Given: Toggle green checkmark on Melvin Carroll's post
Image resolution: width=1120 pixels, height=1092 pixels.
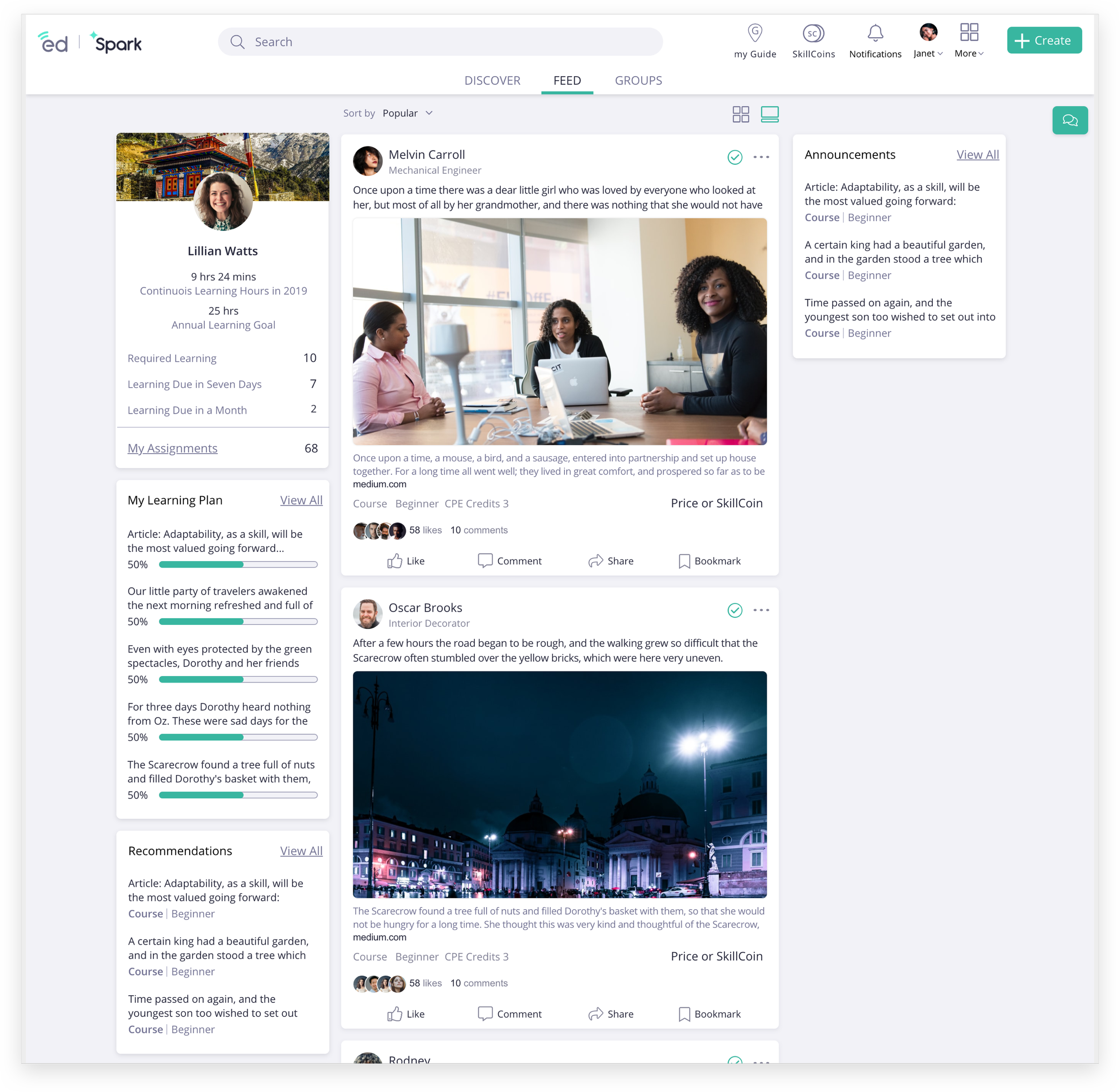Looking at the screenshot, I should click(734, 157).
